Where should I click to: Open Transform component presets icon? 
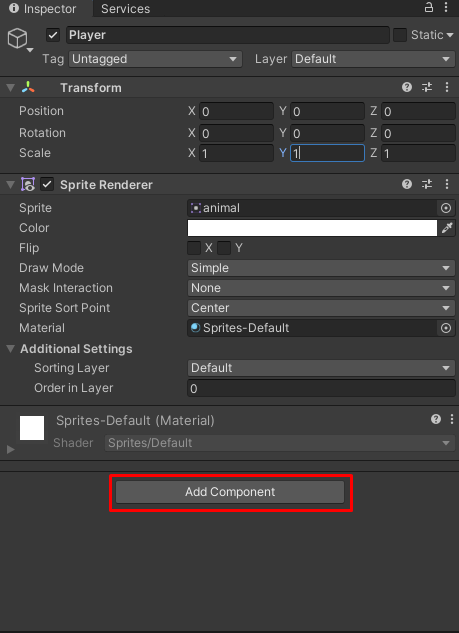point(427,87)
